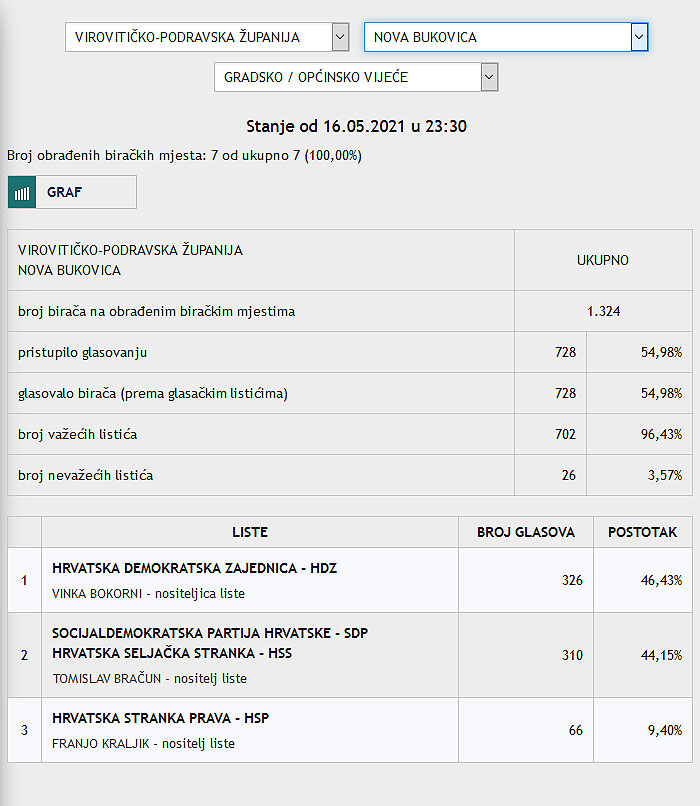Click the BROJ GLASOVA column header
Screen dimensions: 700x806
526,532
